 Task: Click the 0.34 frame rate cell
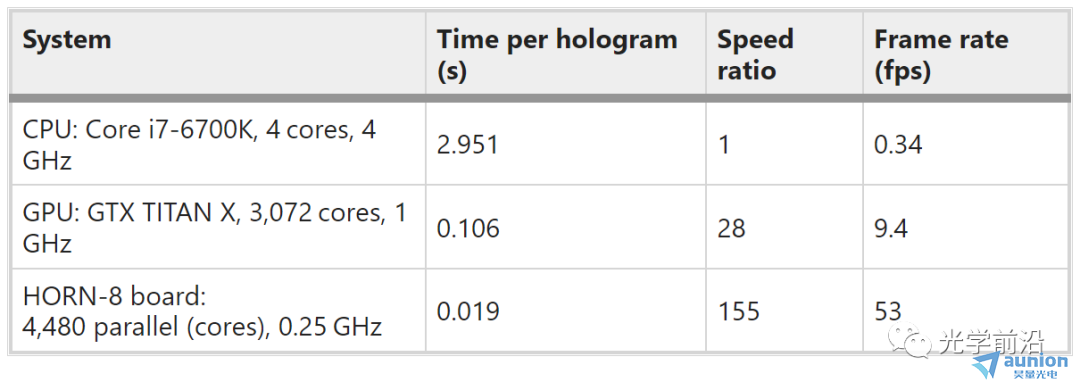click(x=898, y=145)
